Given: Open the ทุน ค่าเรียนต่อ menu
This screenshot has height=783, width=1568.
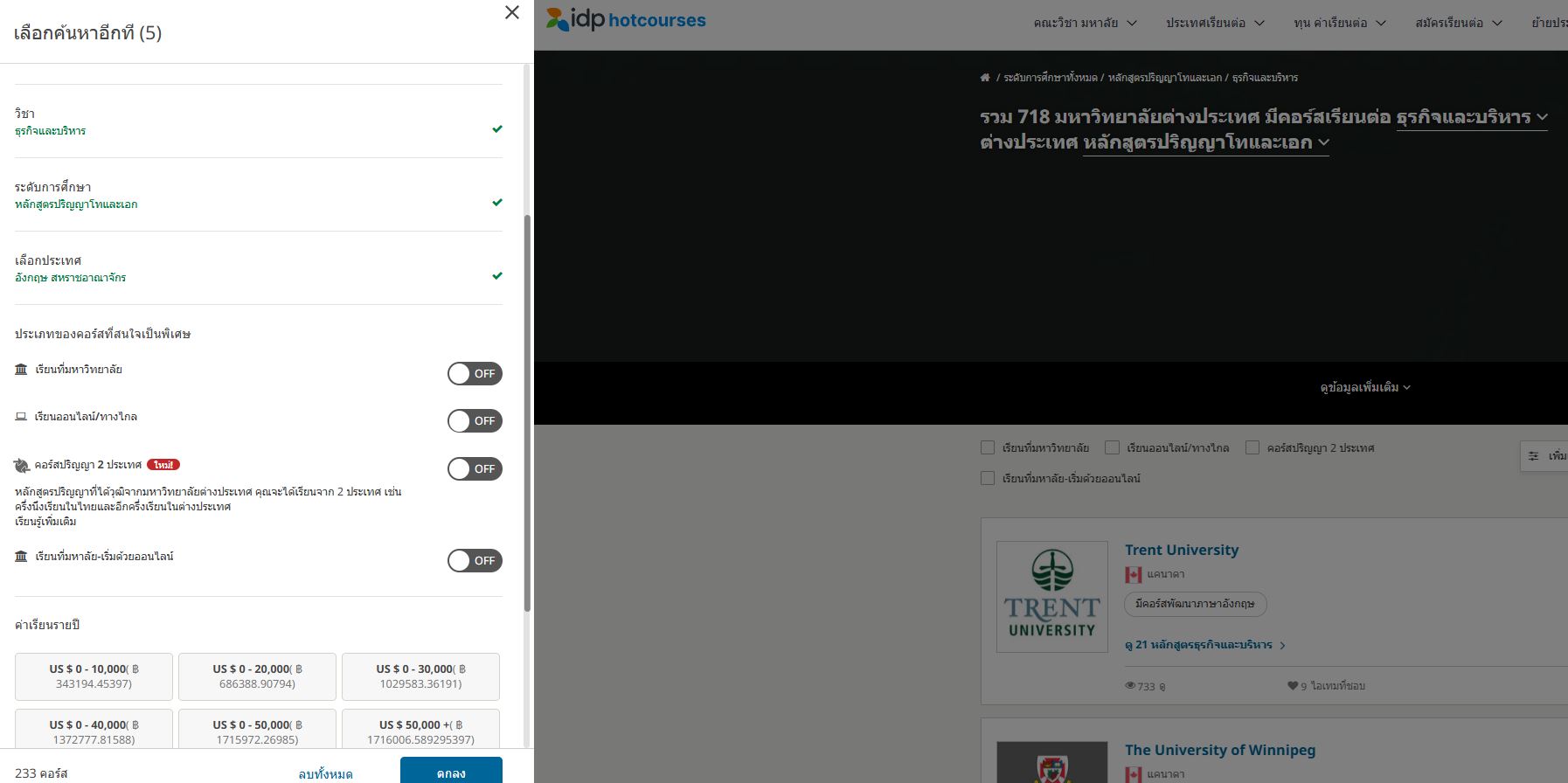Looking at the screenshot, I should tap(1340, 24).
